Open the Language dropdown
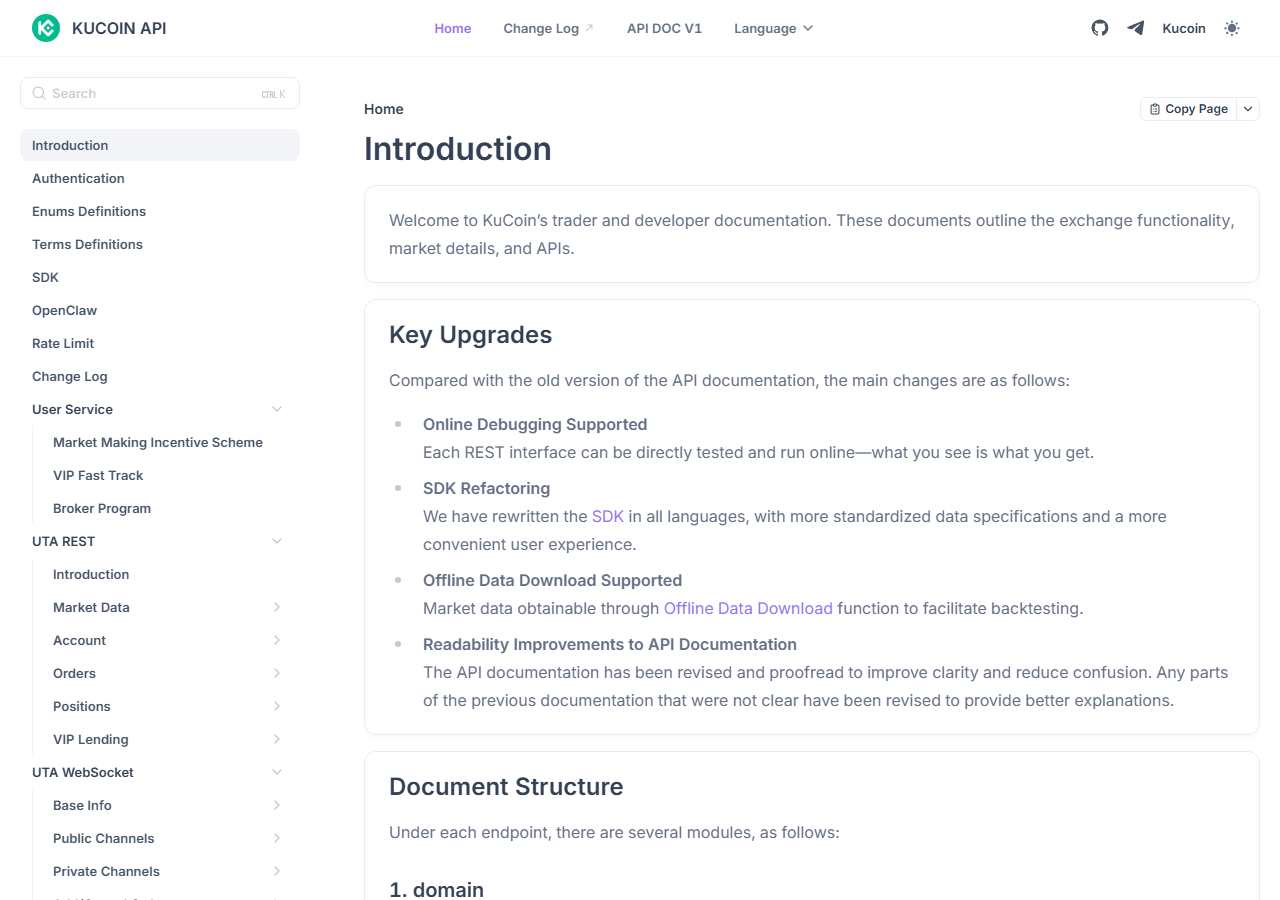 pyautogui.click(x=774, y=28)
